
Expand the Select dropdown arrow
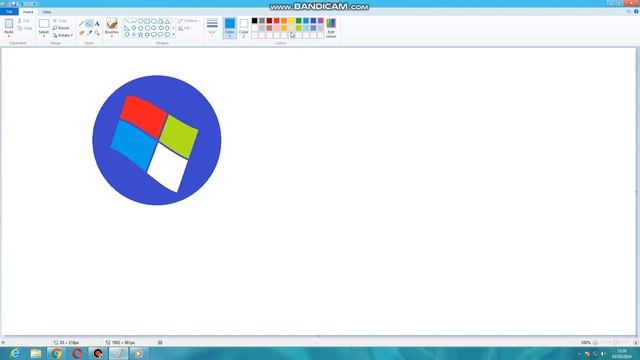[44, 35]
